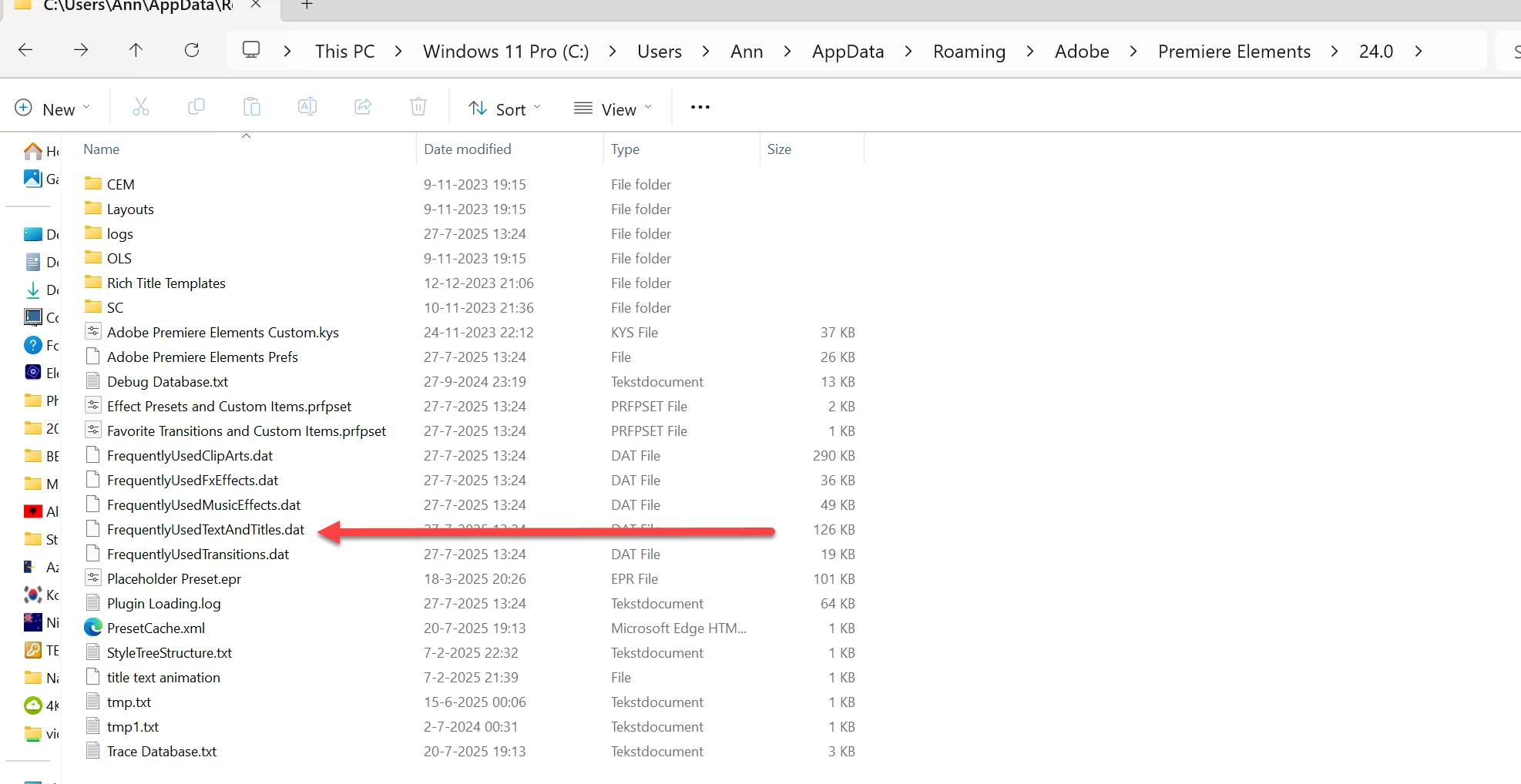Select FrequentlyUsedTextAndTitles.dat file
1521x784 pixels.
pyautogui.click(x=206, y=529)
